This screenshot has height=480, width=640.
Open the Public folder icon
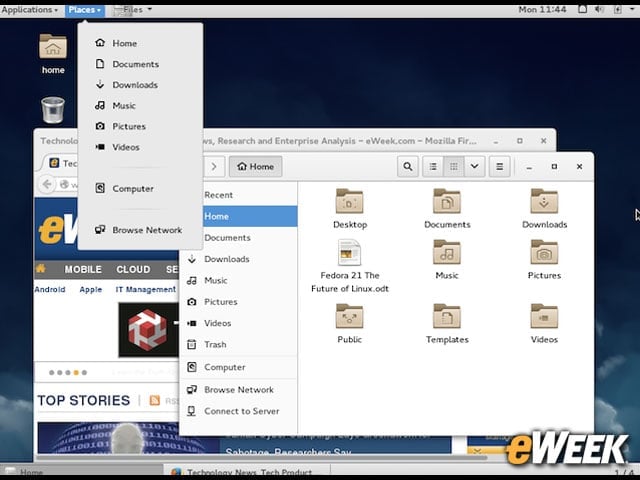(349, 324)
